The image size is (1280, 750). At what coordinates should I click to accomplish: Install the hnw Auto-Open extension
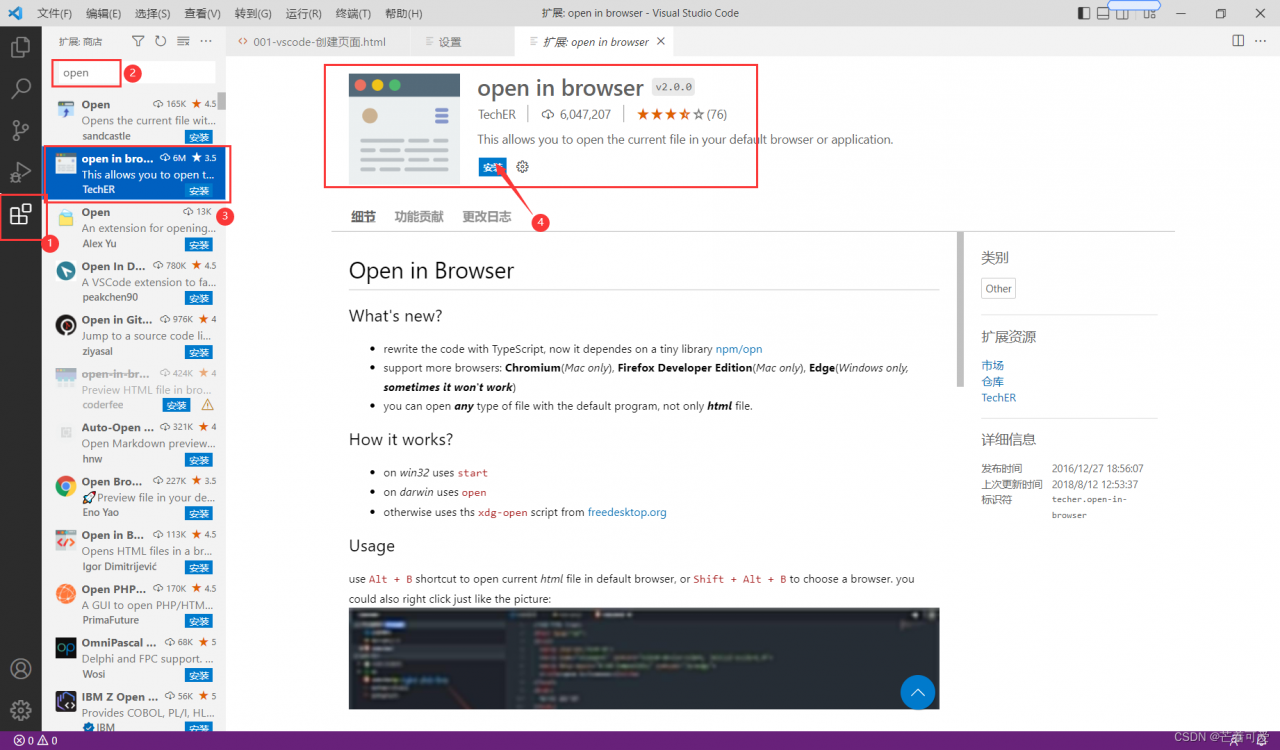click(x=198, y=460)
